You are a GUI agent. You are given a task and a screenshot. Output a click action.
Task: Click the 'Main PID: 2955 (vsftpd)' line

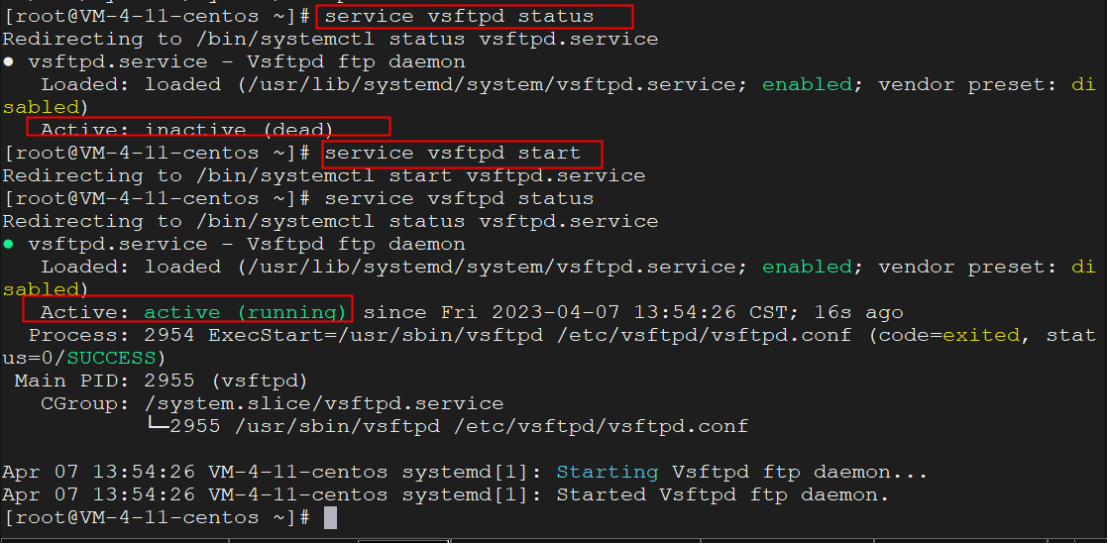(161, 381)
